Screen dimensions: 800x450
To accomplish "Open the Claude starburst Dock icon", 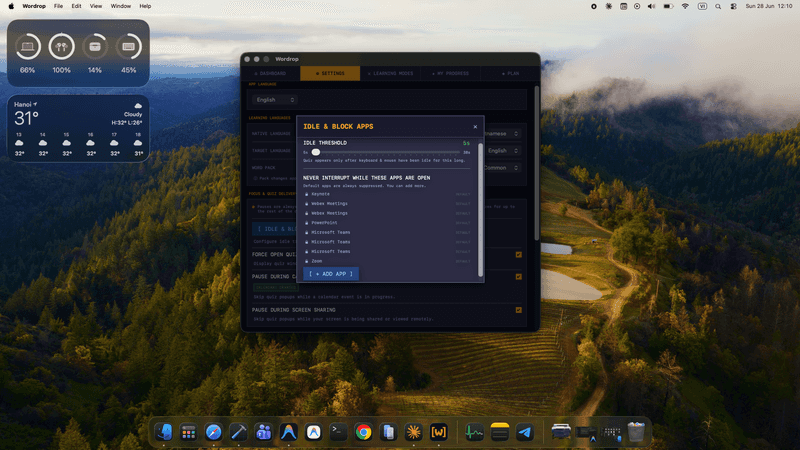I will [413, 432].
